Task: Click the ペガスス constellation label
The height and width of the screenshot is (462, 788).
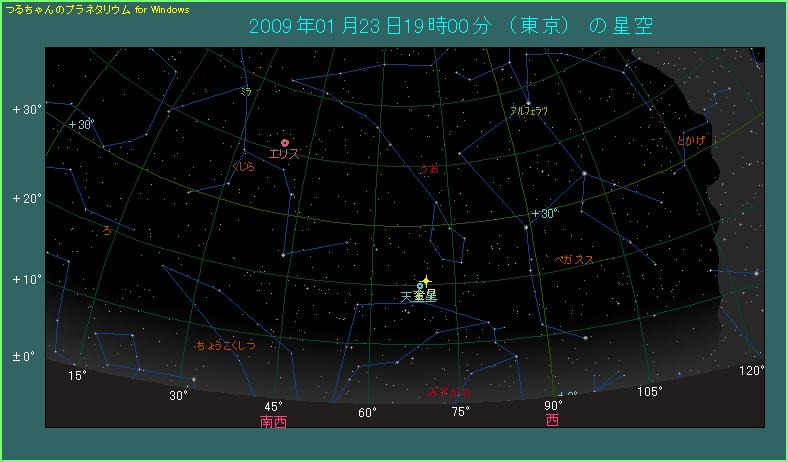Action: [574, 260]
